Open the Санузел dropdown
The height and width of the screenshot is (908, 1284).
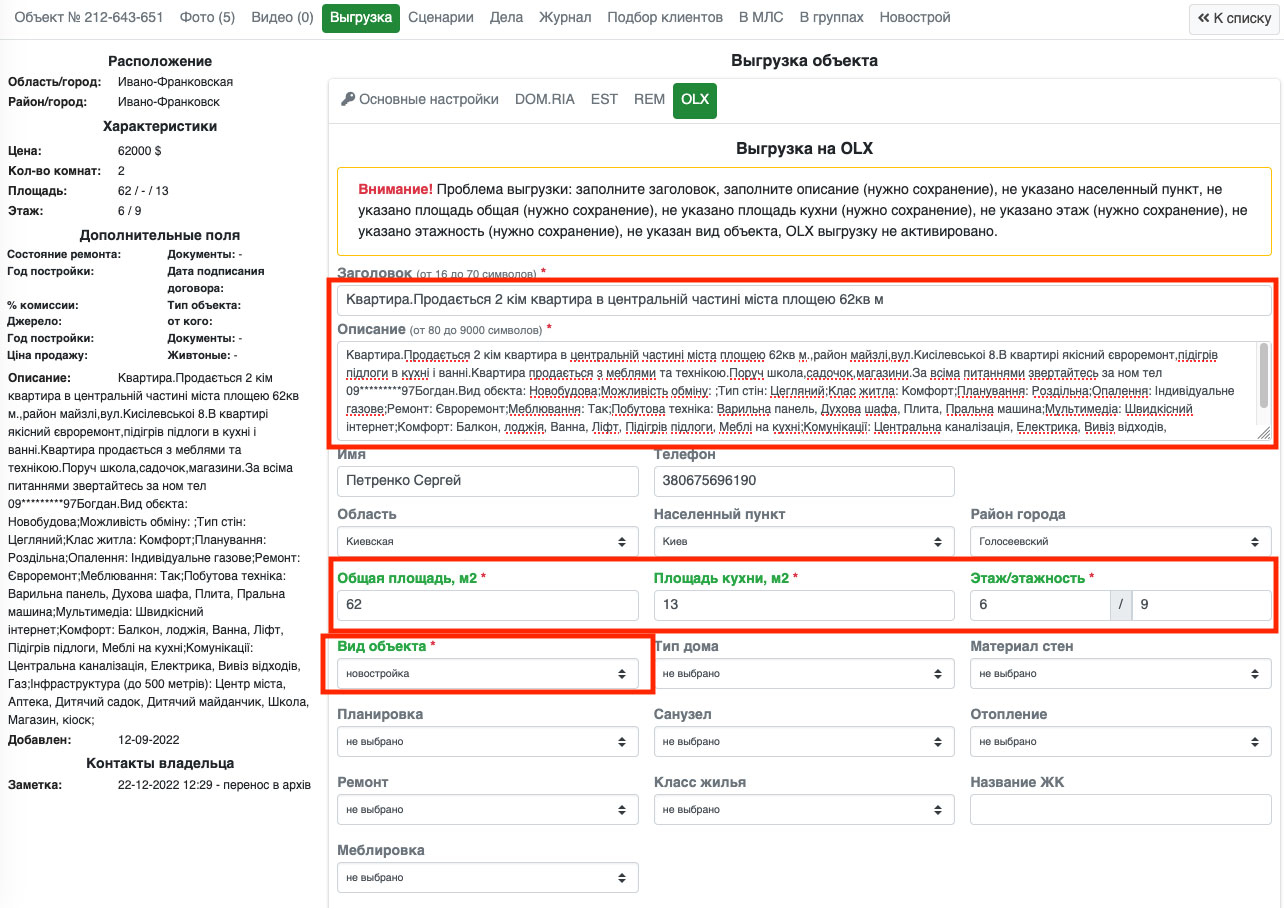click(x=804, y=742)
